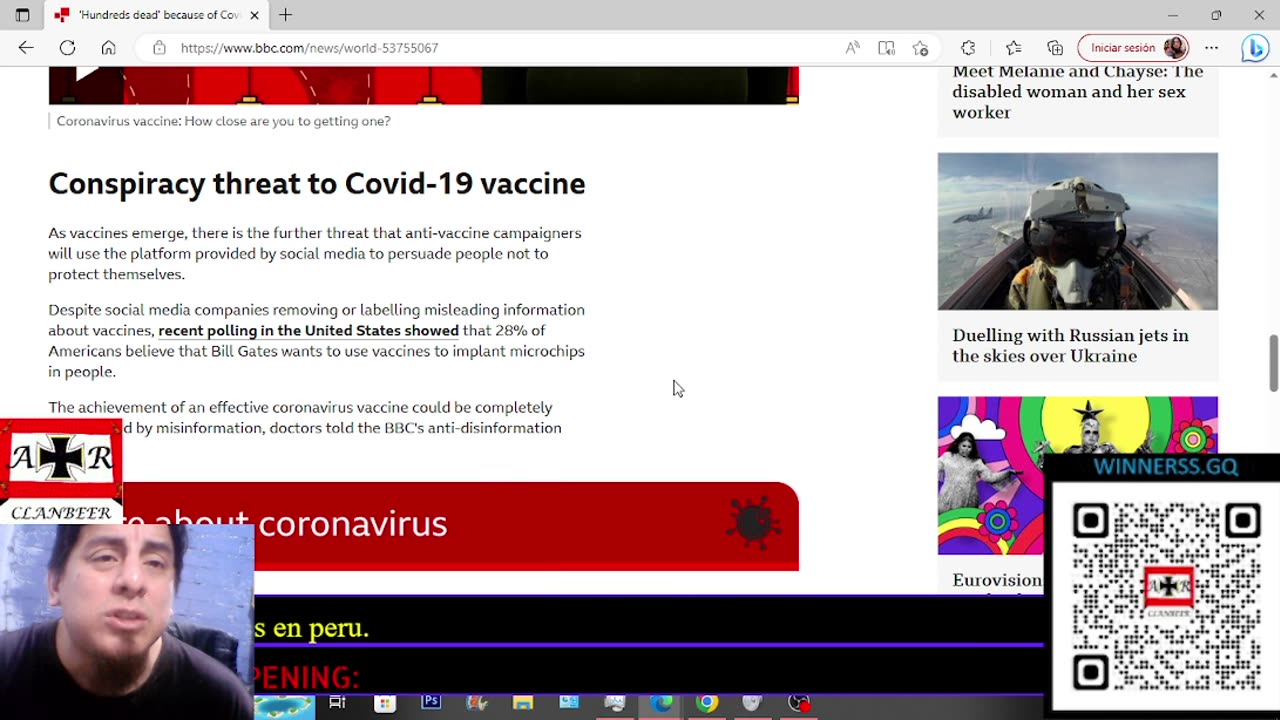Open weather widget on taskbar
The image size is (1280, 720).
(285, 707)
